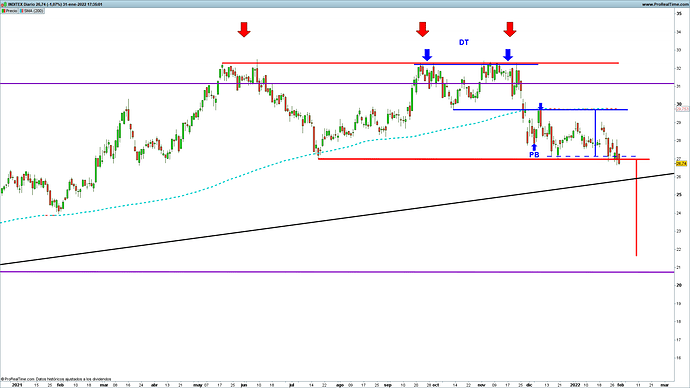Click the jul label on time axis
The height and width of the screenshot is (388, 690).
[291, 384]
